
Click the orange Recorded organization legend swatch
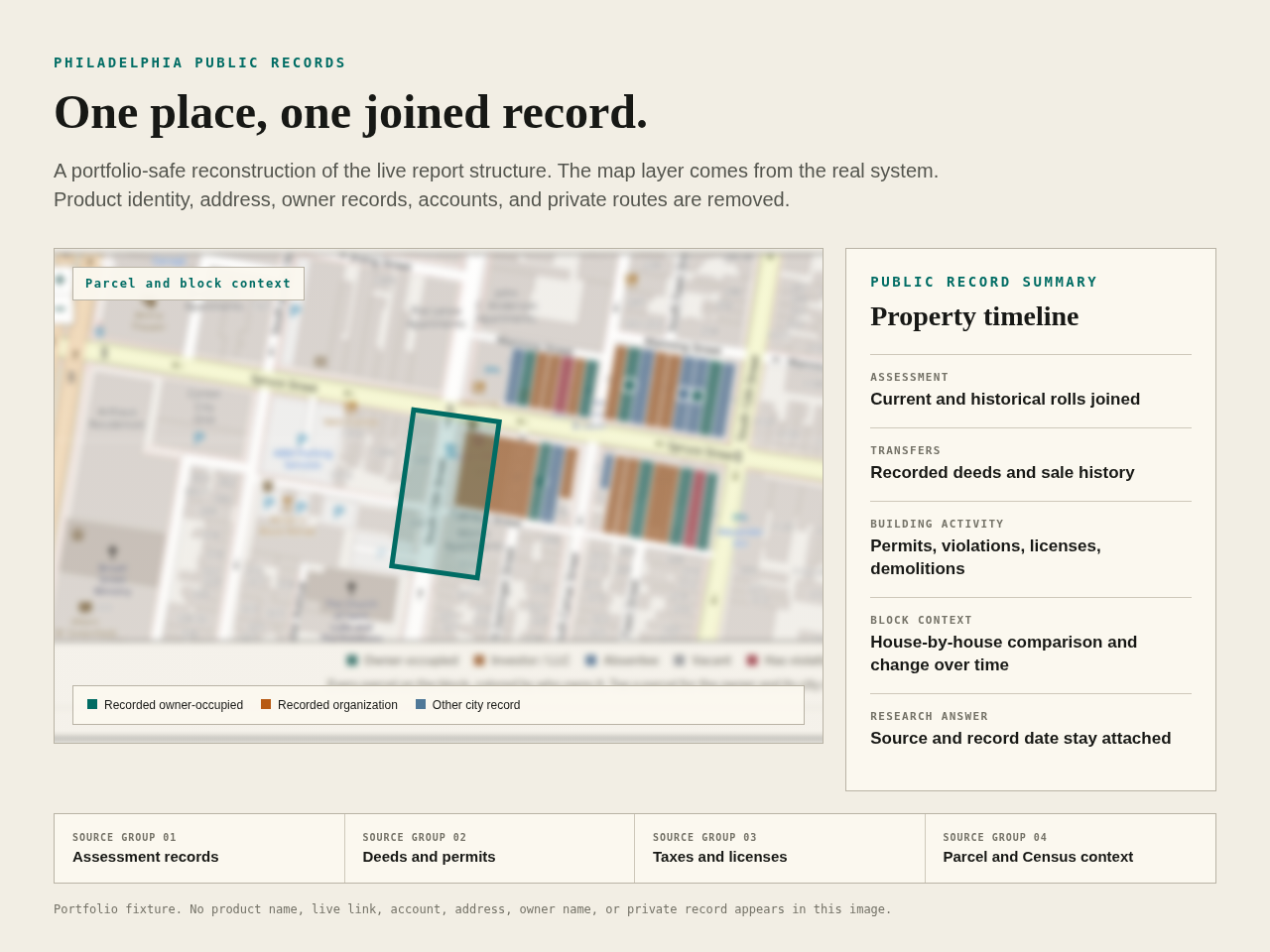[x=266, y=704]
